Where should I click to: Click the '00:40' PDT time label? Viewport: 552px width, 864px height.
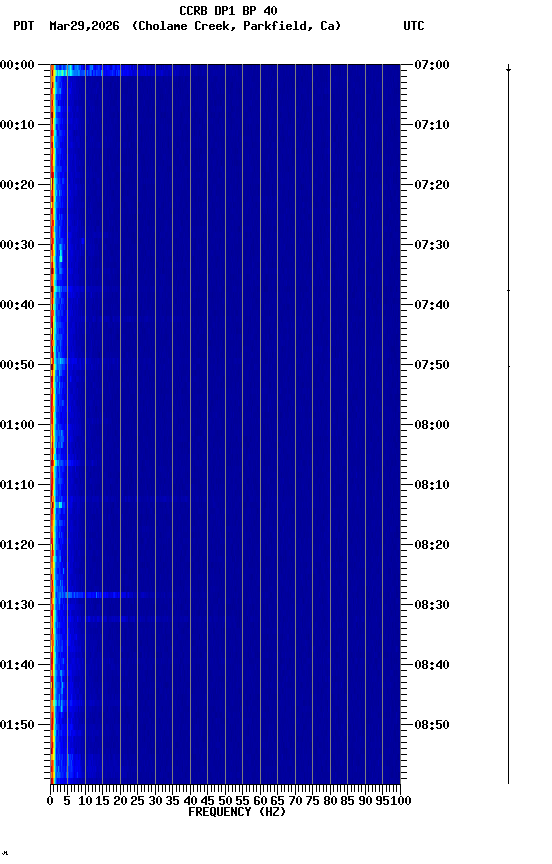(17, 305)
